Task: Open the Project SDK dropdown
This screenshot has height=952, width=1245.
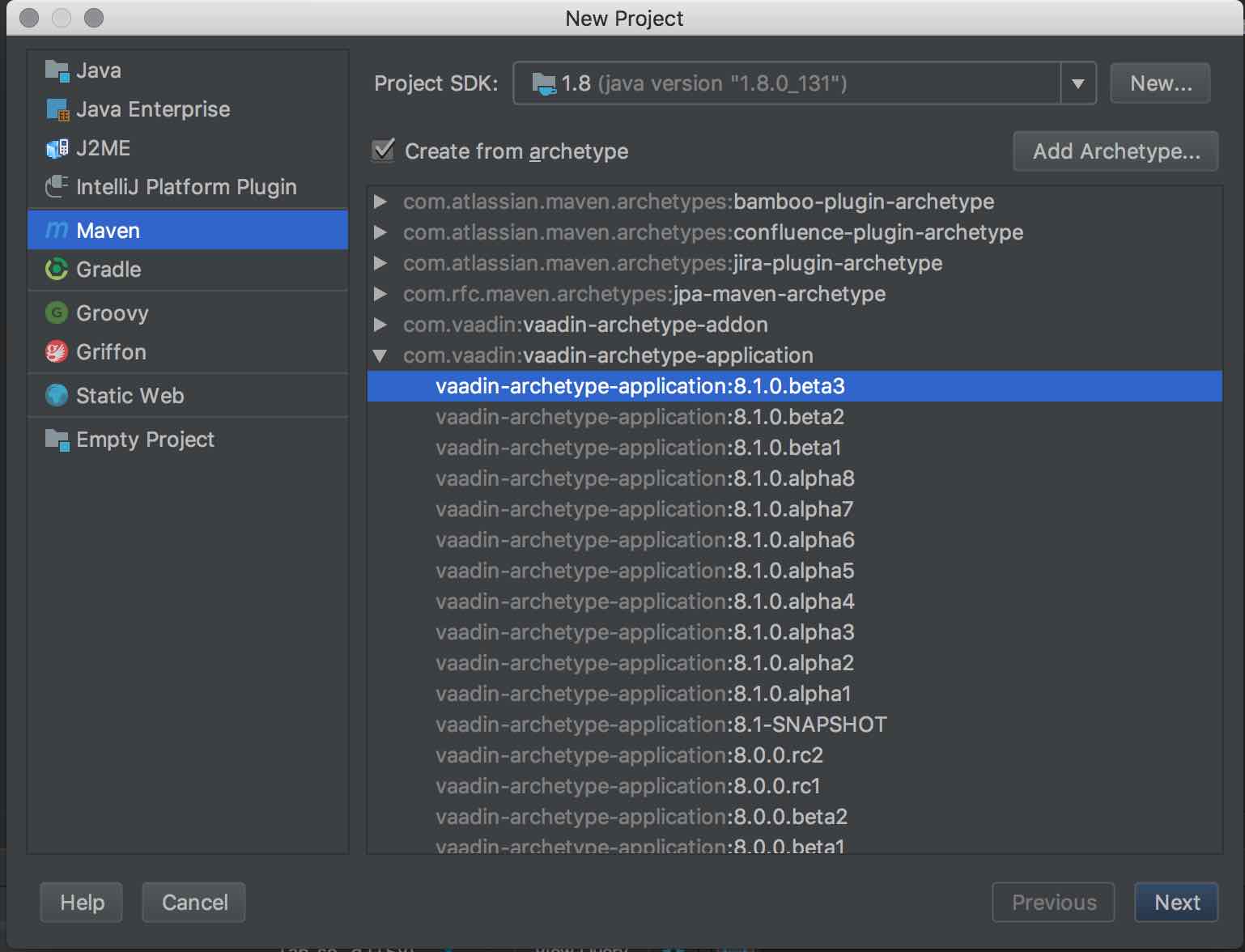Action: click(x=1077, y=83)
